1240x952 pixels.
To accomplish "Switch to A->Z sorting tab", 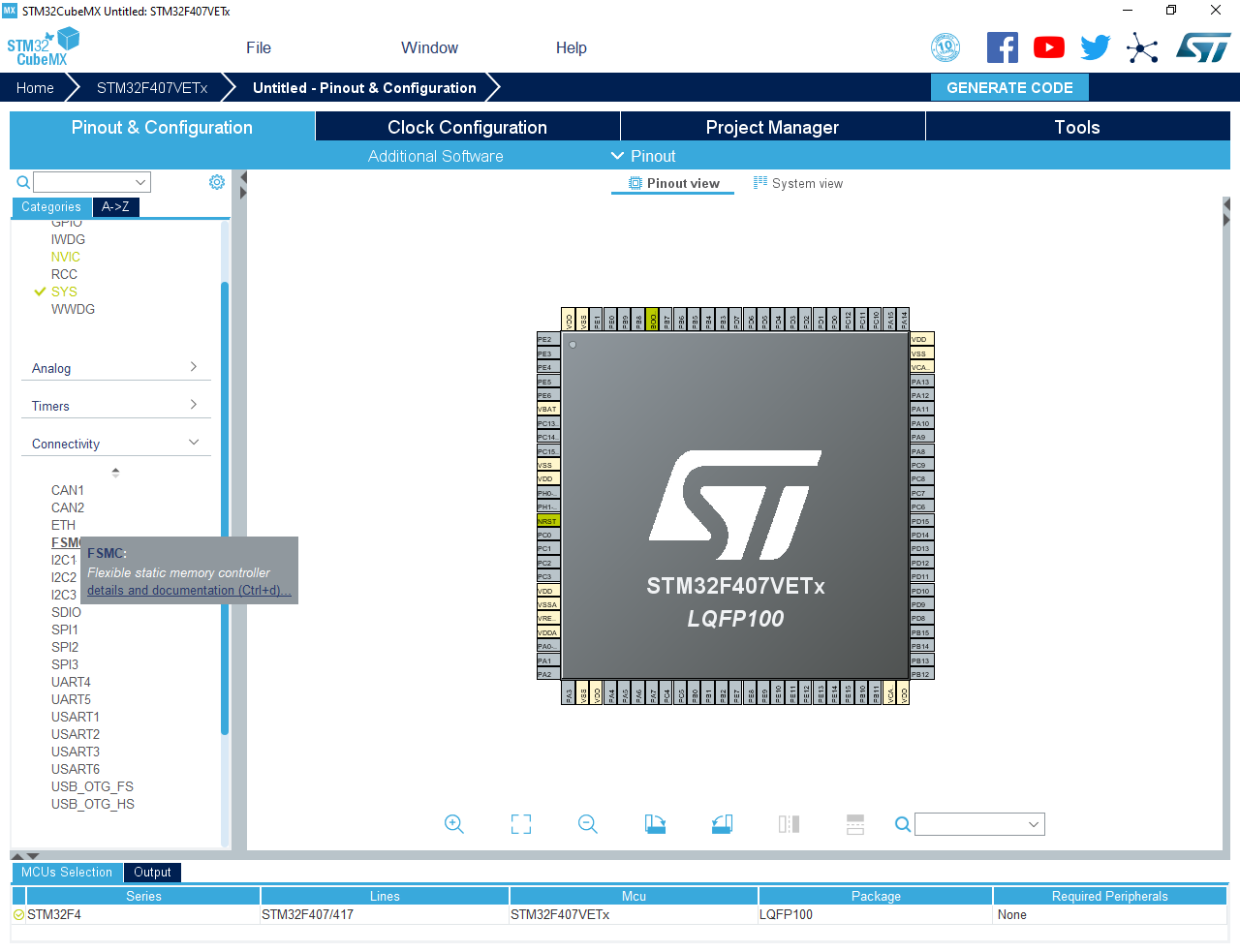I will 116,206.
